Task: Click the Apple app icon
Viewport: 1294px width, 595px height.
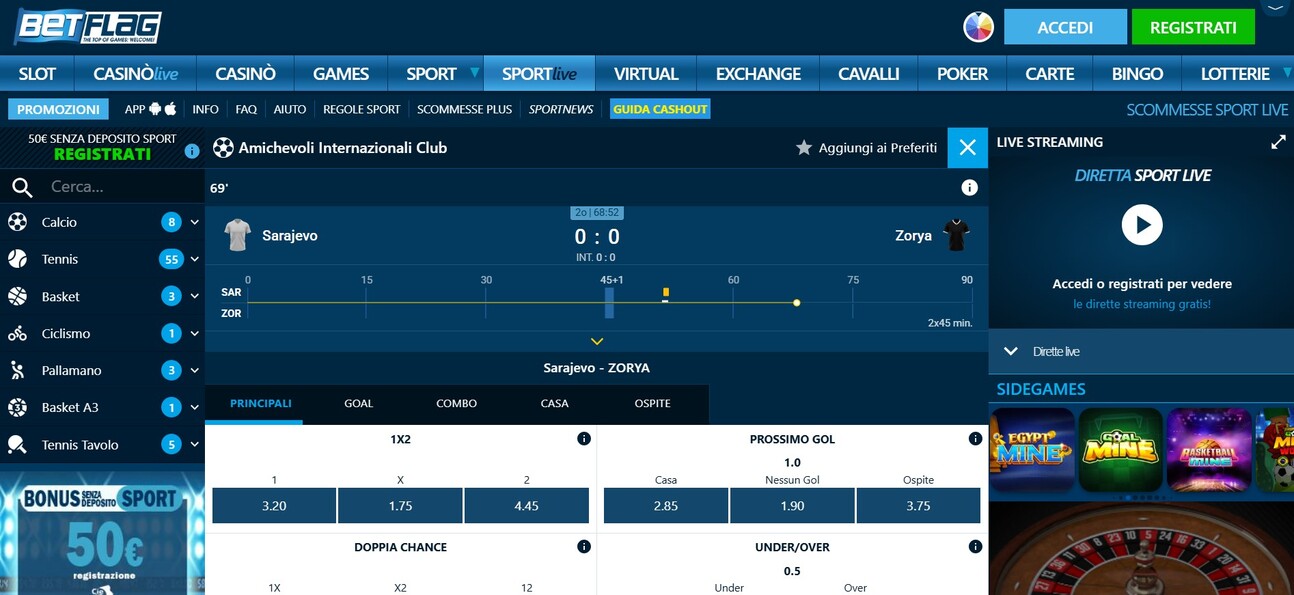Action: [170, 109]
